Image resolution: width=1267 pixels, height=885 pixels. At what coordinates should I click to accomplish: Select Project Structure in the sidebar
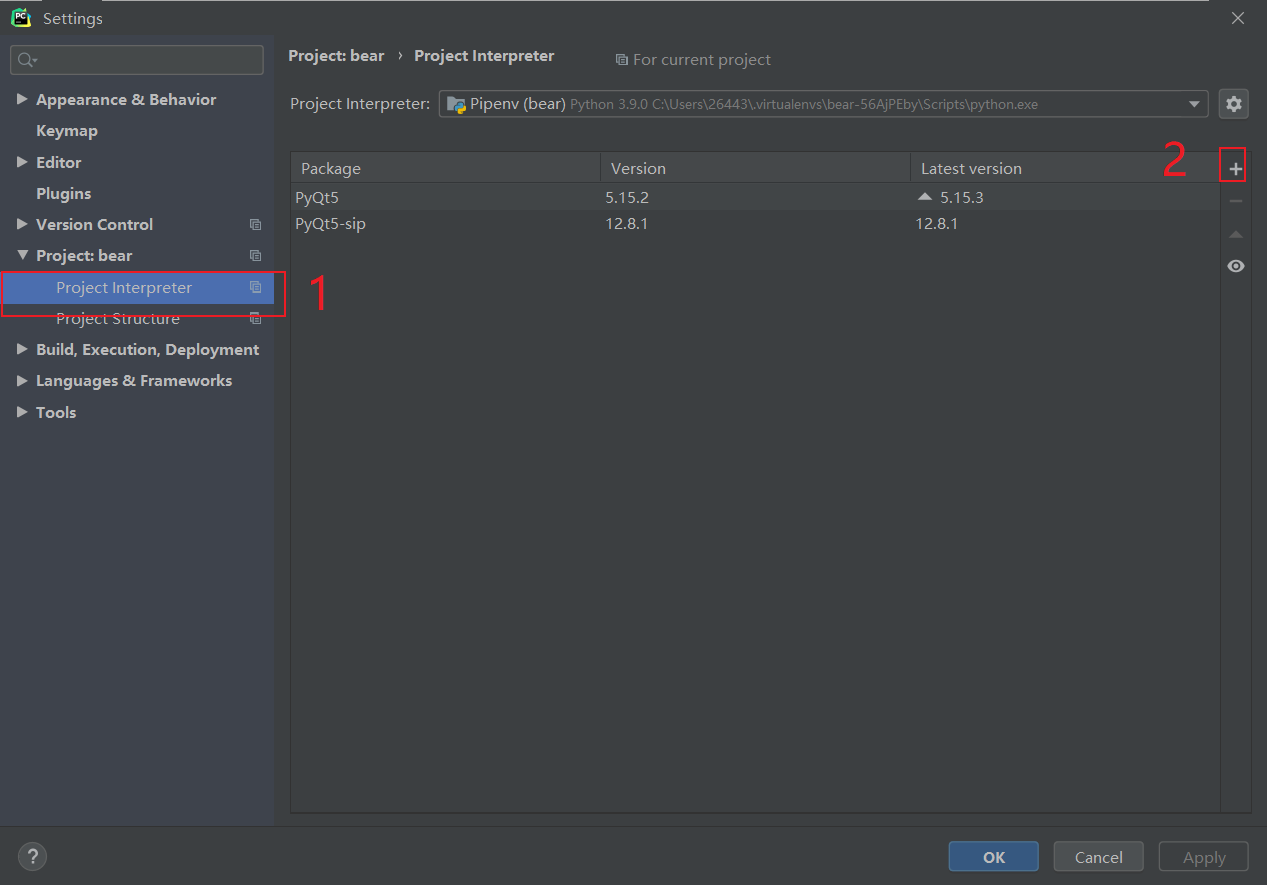(x=120, y=318)
